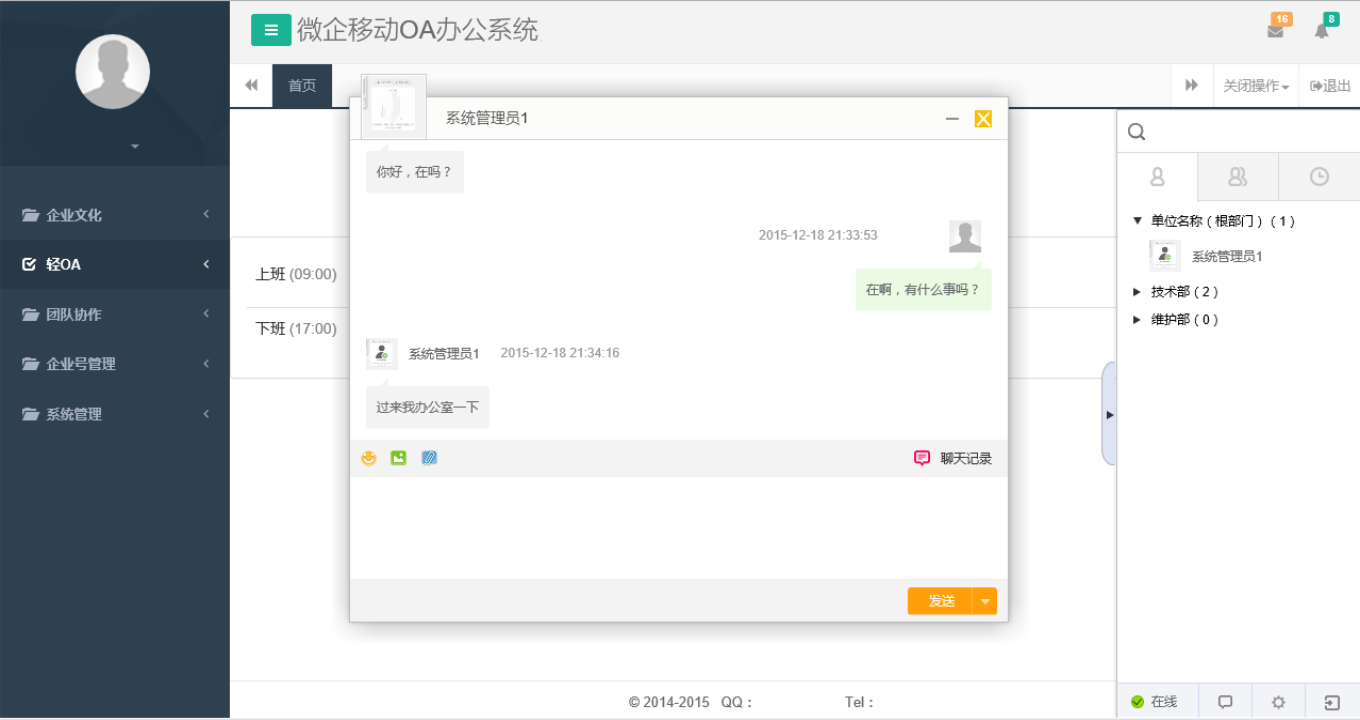Open the settings gear in panel footer
This screenshot has height=720, width=1360.
coord(1278,702)
